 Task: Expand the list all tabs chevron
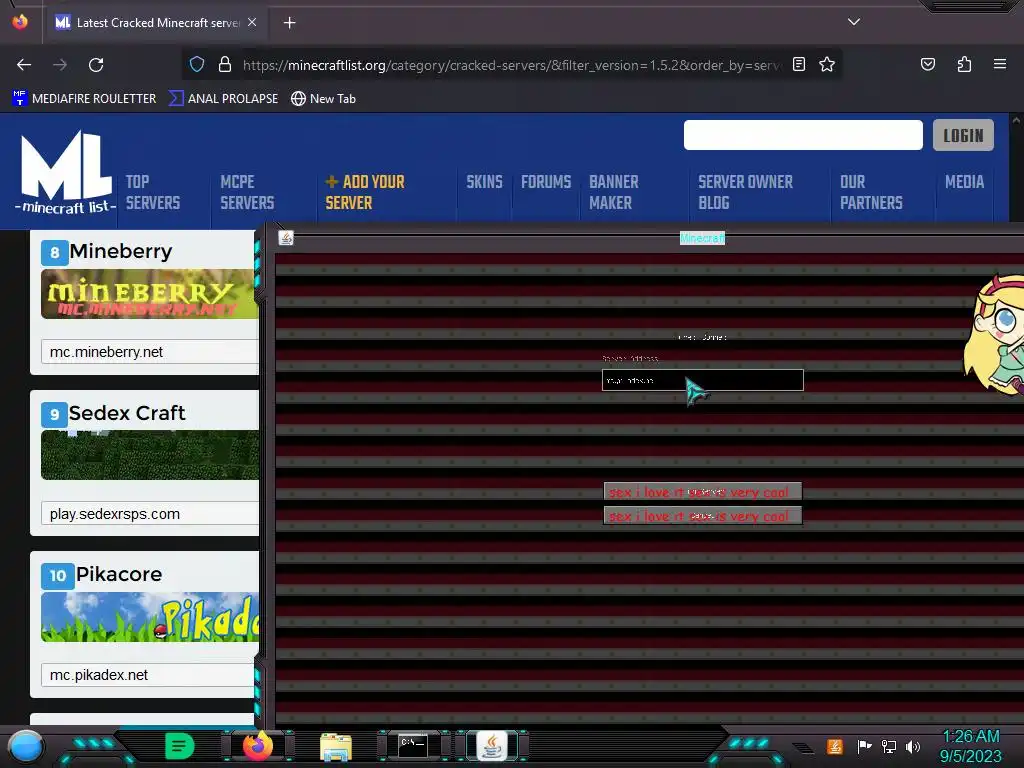854,22
